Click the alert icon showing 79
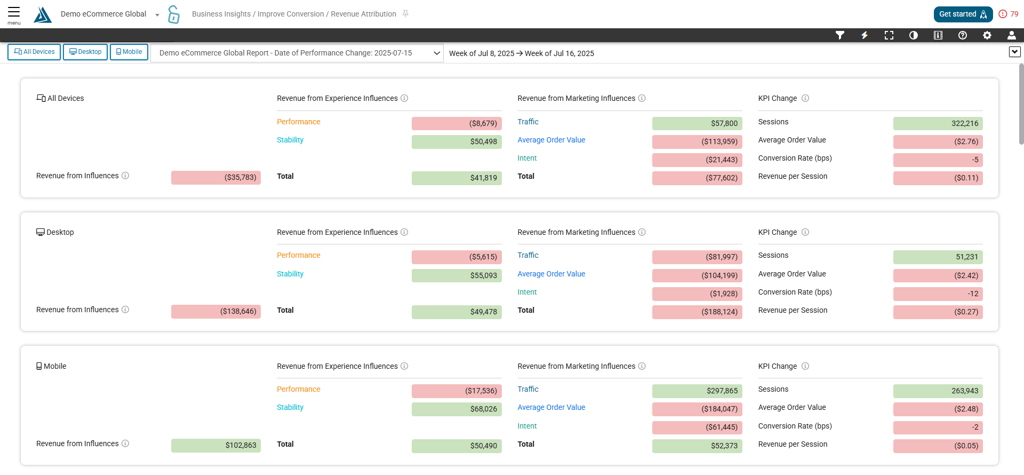1024x475 pixels. pos(1008,14)
